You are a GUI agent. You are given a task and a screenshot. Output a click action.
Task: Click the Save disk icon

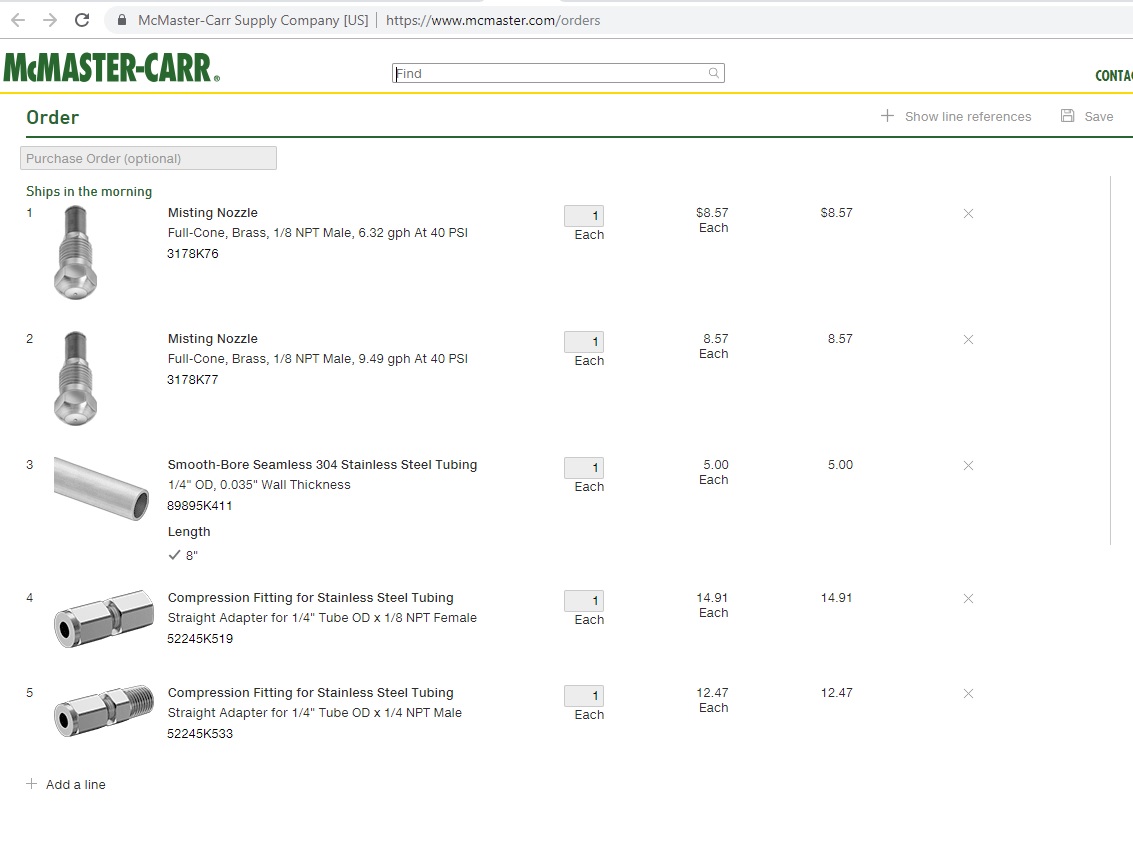[1067, 116]
